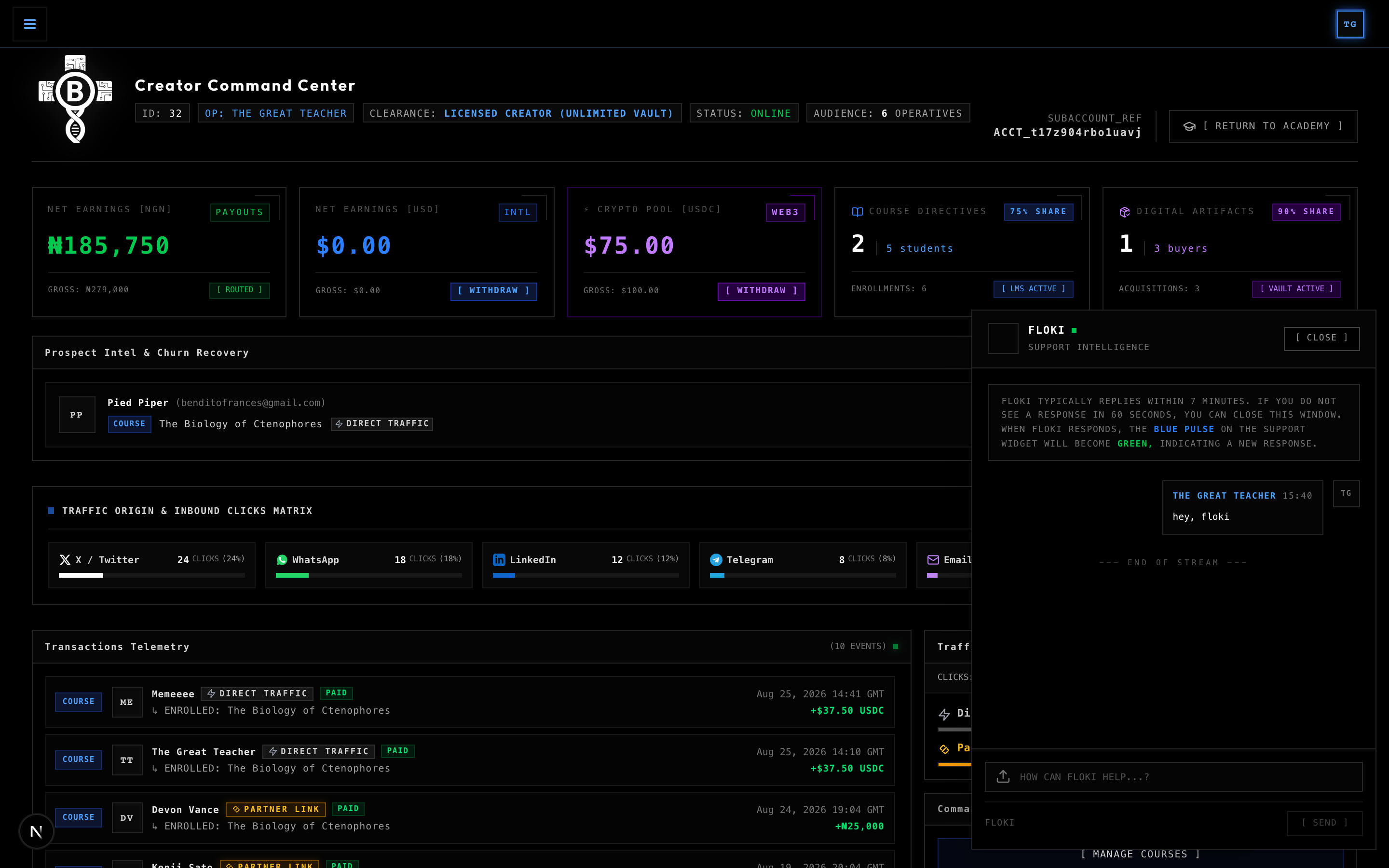The width and height of the screenshot is (1389, 868).
Task: Click the ₦185,750 net earnings value
Action: 109,246
